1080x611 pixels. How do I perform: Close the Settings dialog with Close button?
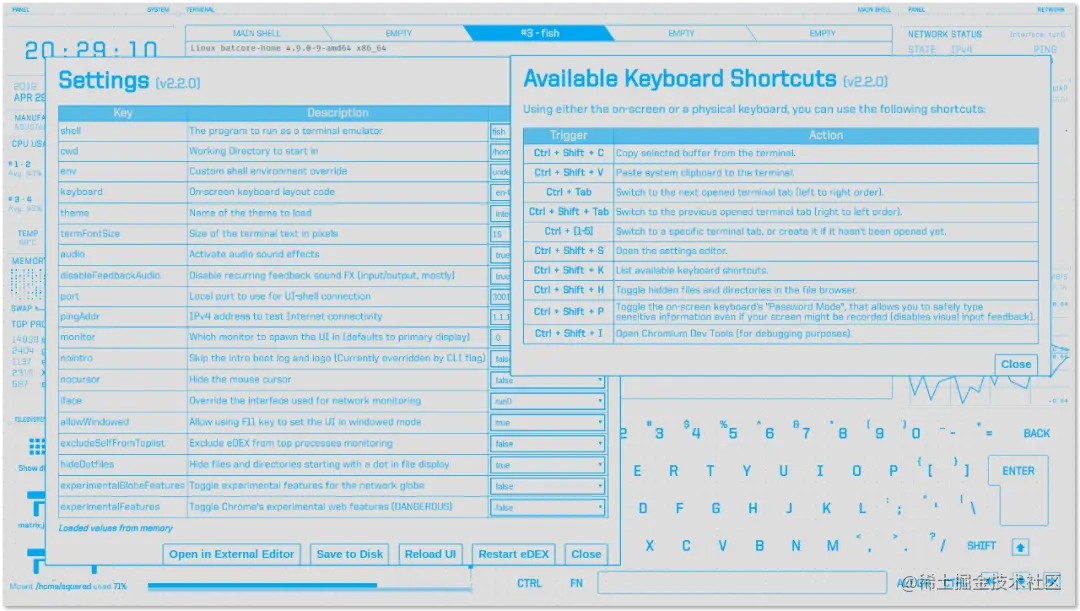click(x=586, y=554)
